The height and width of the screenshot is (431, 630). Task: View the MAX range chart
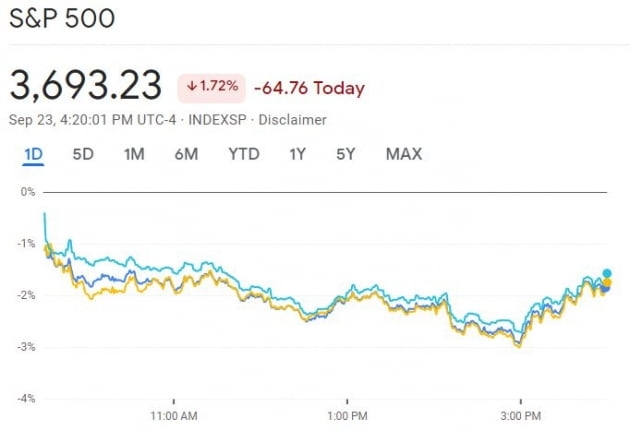pos(404,154)
